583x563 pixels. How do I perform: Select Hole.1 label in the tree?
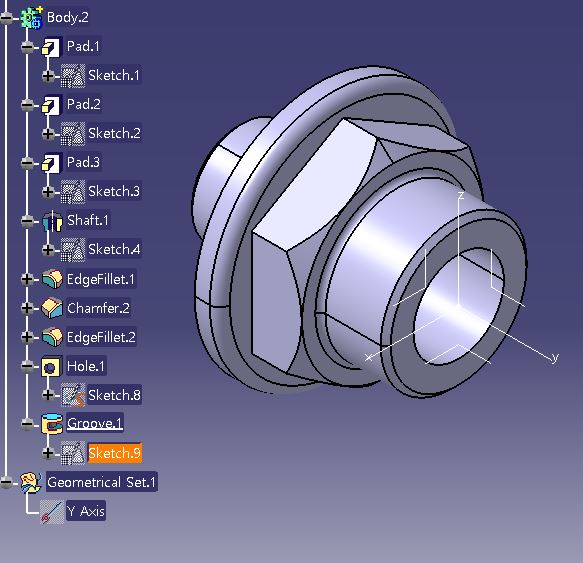(86, 366)
